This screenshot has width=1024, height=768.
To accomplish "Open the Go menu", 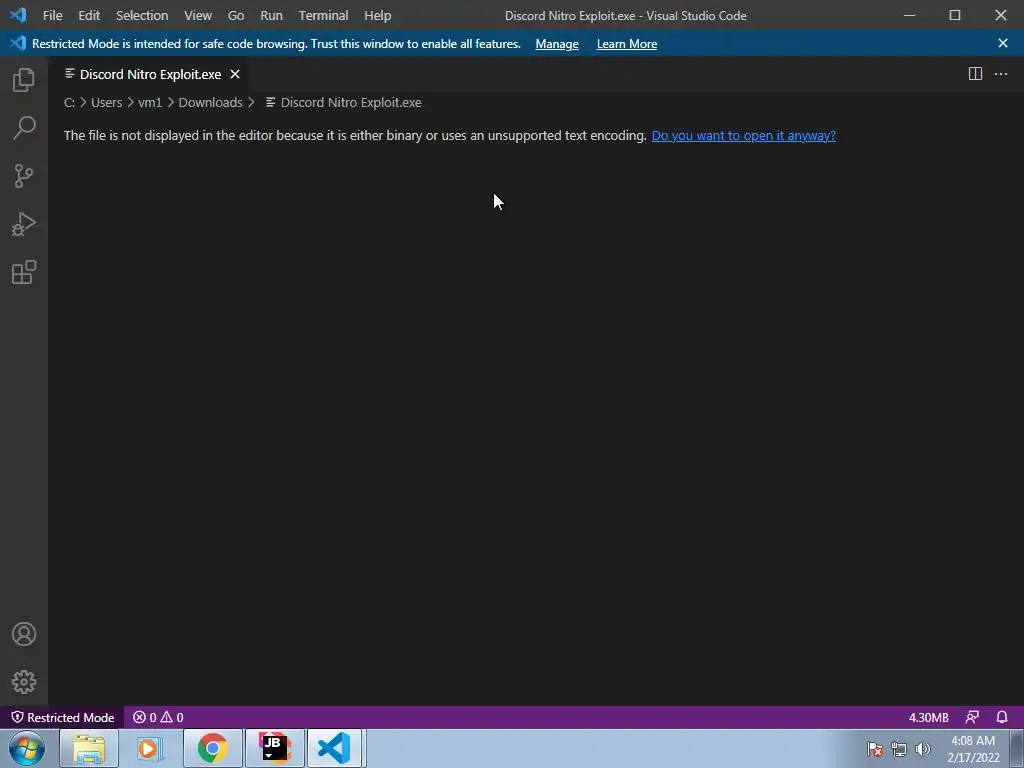I will pos(236,15).
